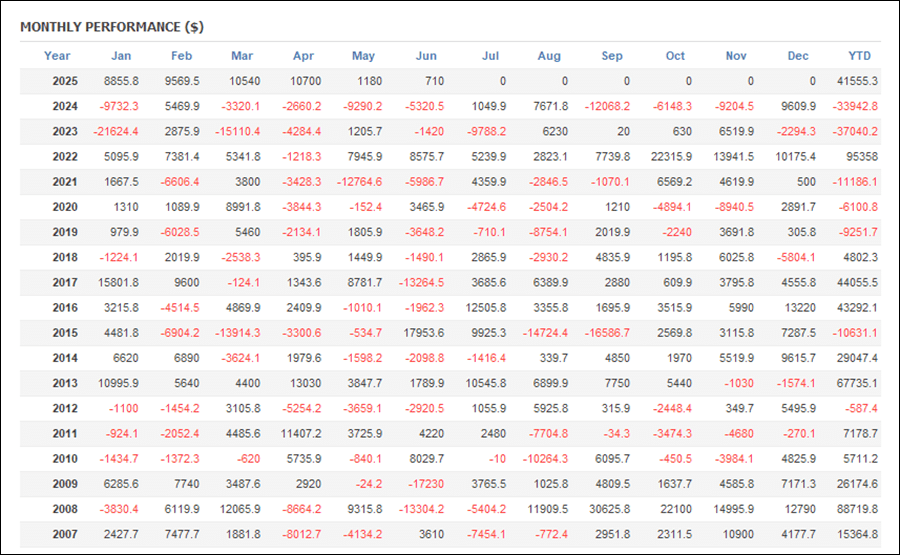Click 2015 September value -16586.7

(x=607, y=333)
